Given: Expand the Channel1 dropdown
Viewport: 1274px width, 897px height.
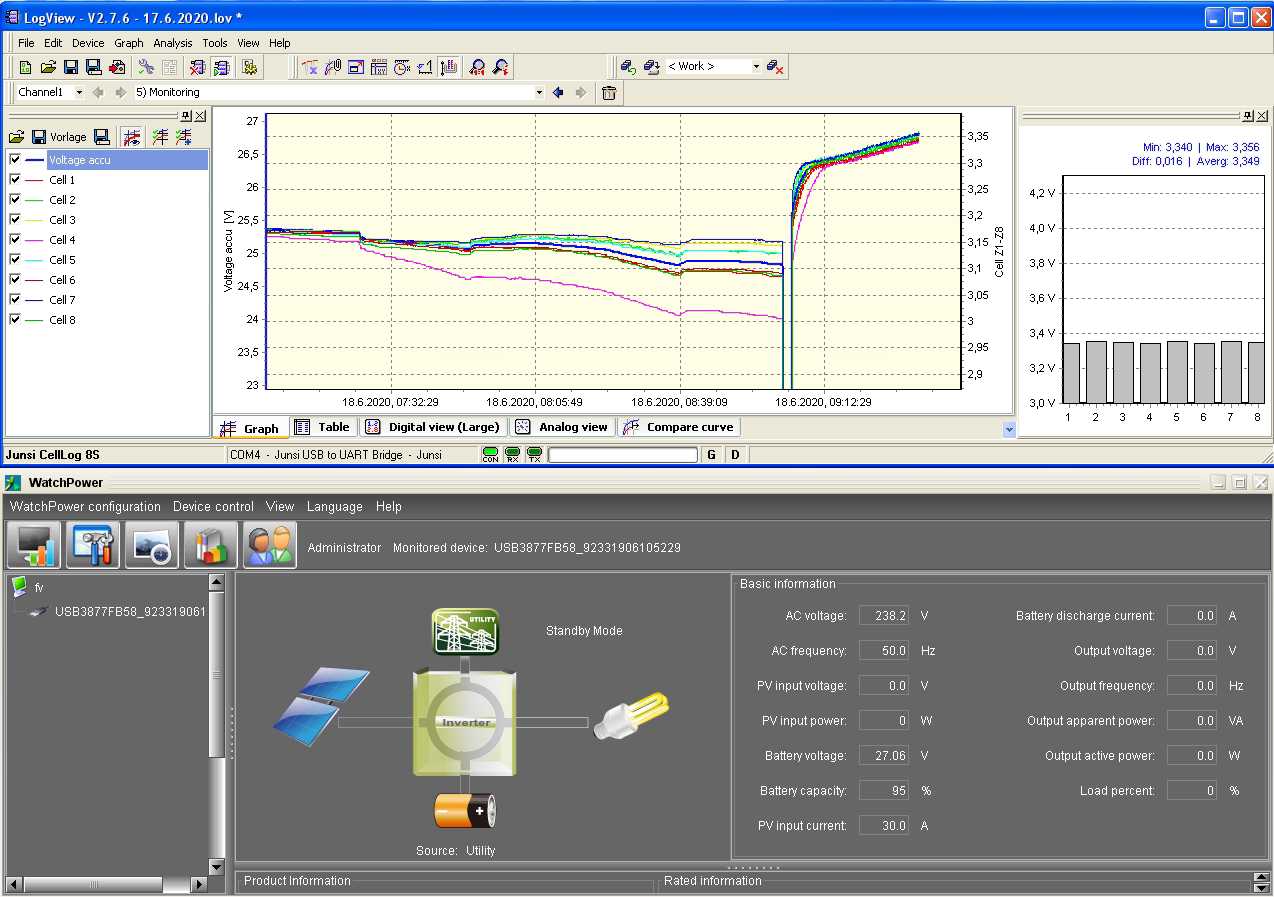Looking at the screenshot, I should [79, 93].
